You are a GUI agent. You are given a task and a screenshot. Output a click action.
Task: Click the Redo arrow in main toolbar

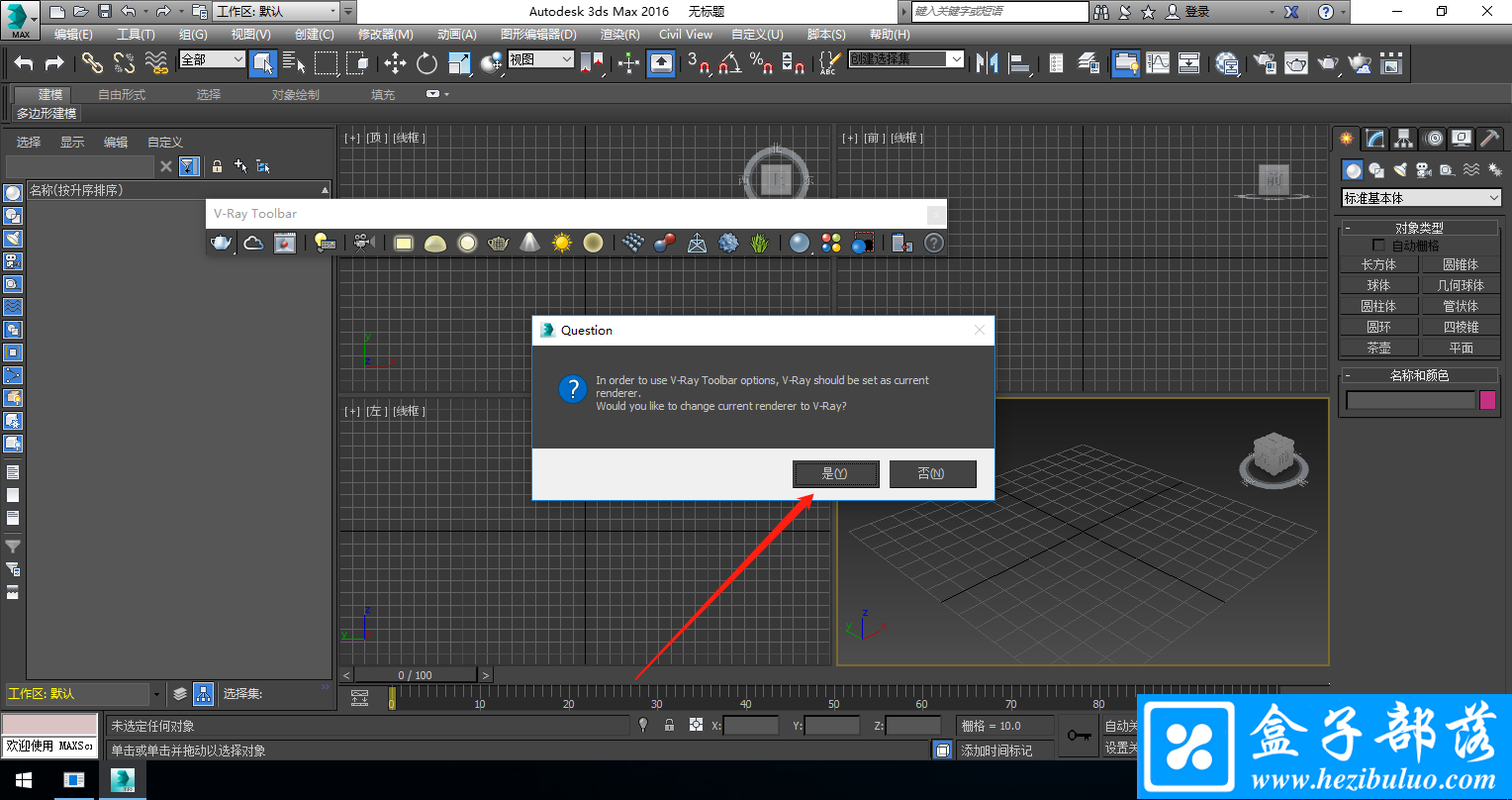(54, 63)
